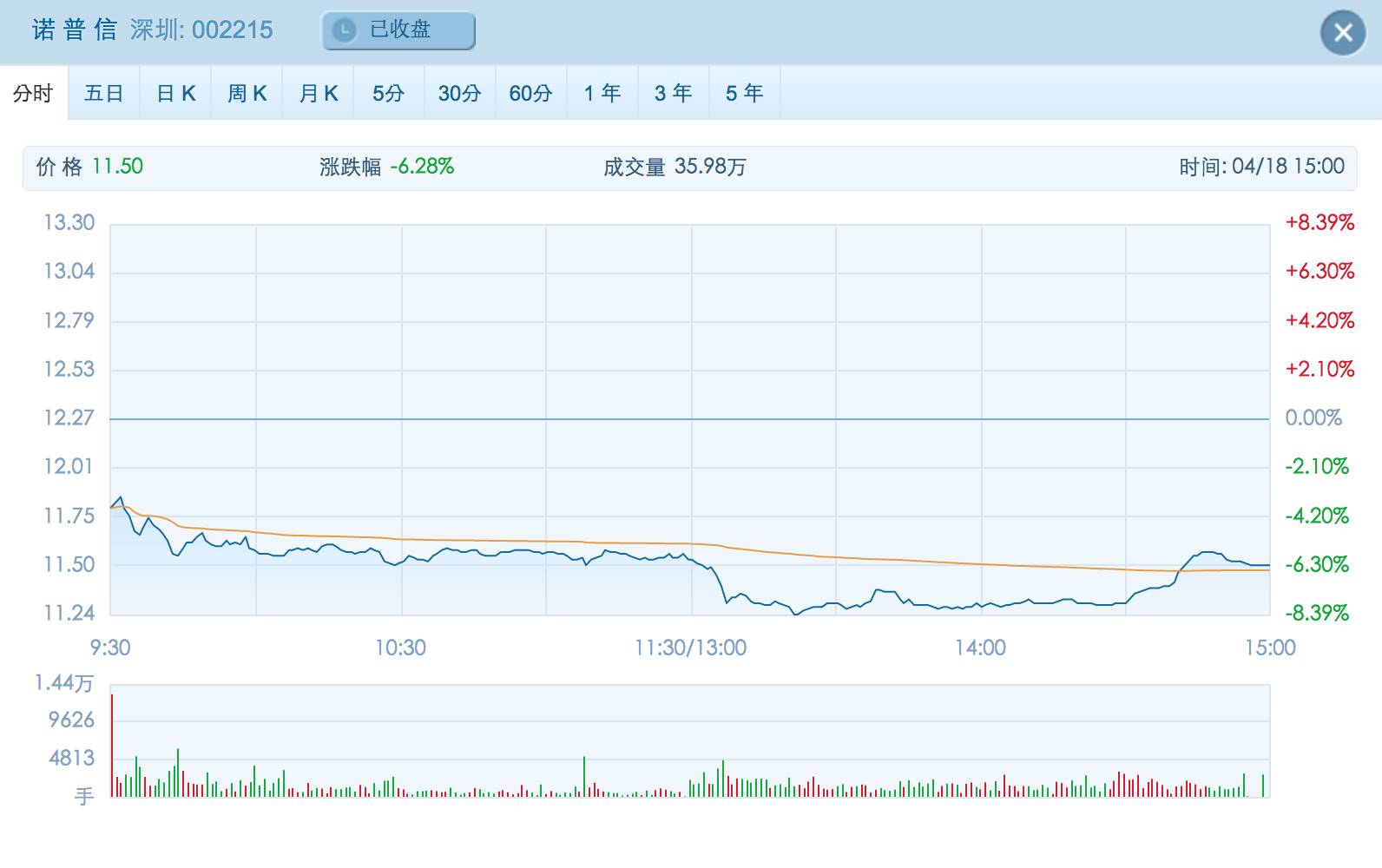Image resolution: width=1382 pixels, height=868 pixels.
Task: Click the clock icon in status button
Action: [x=345, y=30]
